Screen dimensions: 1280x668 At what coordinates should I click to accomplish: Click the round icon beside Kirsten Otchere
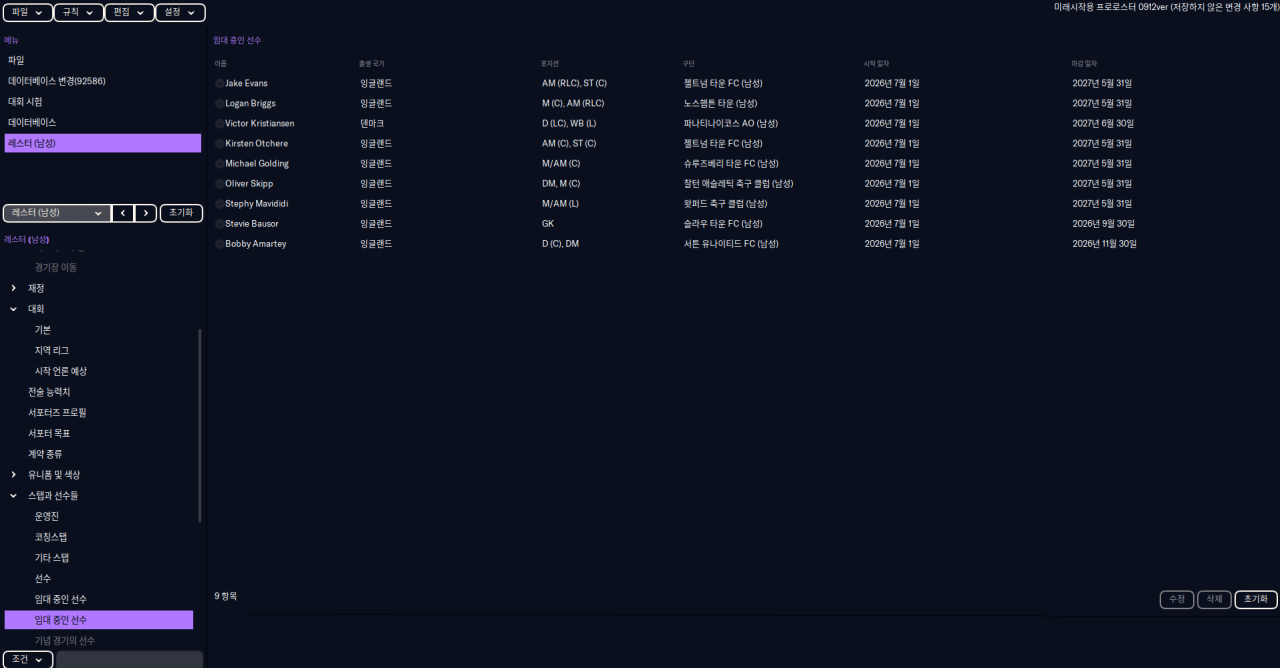click(x=219, y=144)
